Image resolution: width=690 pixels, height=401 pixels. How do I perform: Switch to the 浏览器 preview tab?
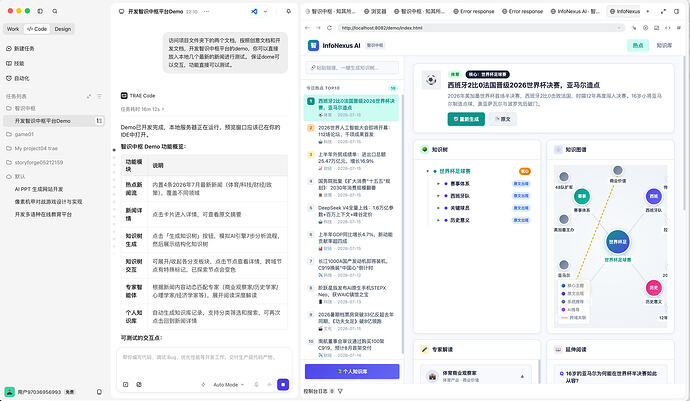375,11
